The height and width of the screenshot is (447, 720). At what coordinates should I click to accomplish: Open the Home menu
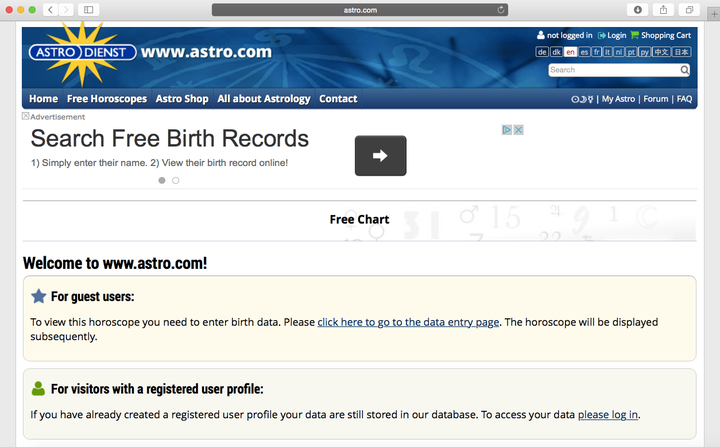tap(44, 99)
